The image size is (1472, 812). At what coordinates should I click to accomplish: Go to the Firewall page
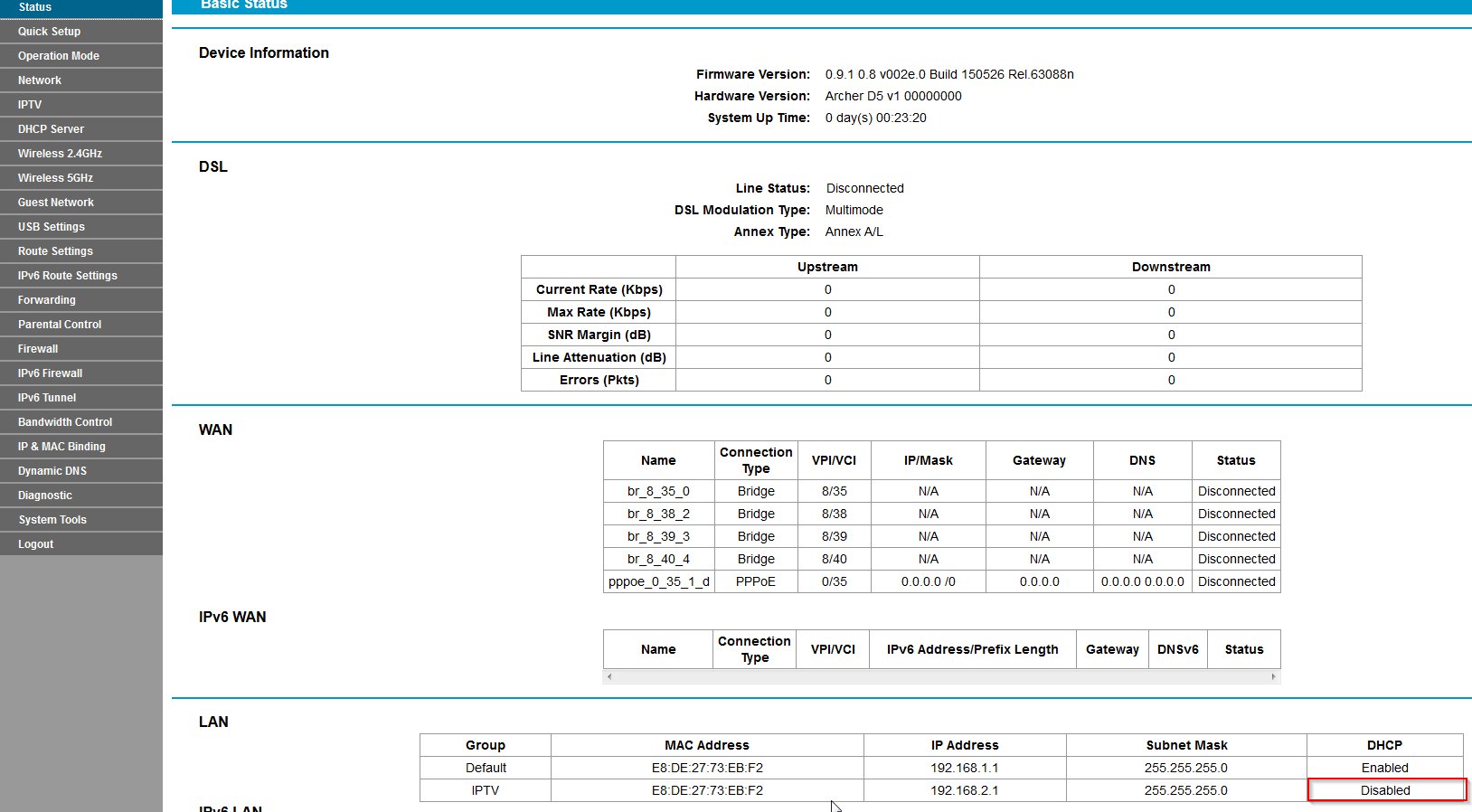(38, 349)
